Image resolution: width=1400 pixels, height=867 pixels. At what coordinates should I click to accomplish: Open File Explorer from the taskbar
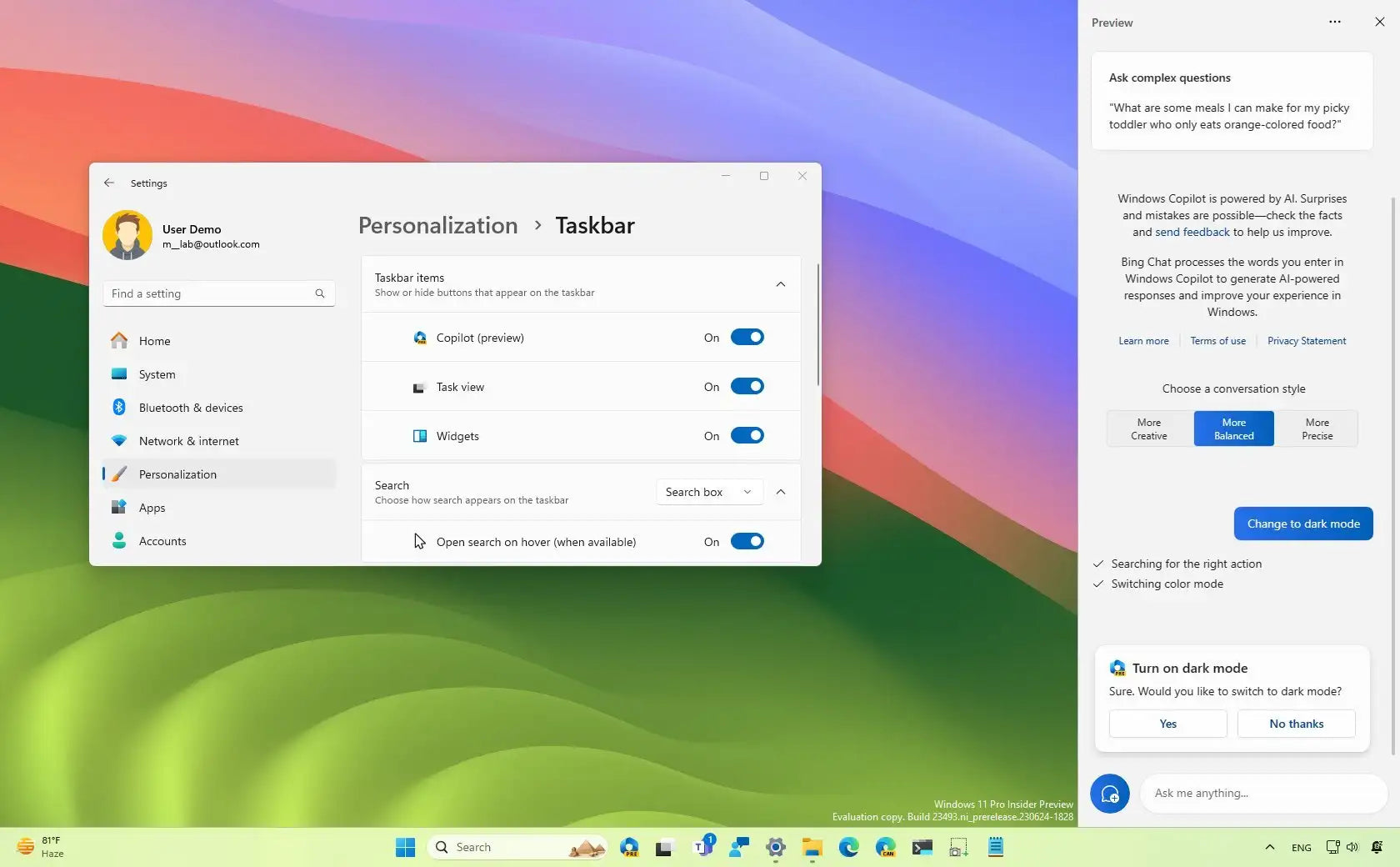[812, 847]
